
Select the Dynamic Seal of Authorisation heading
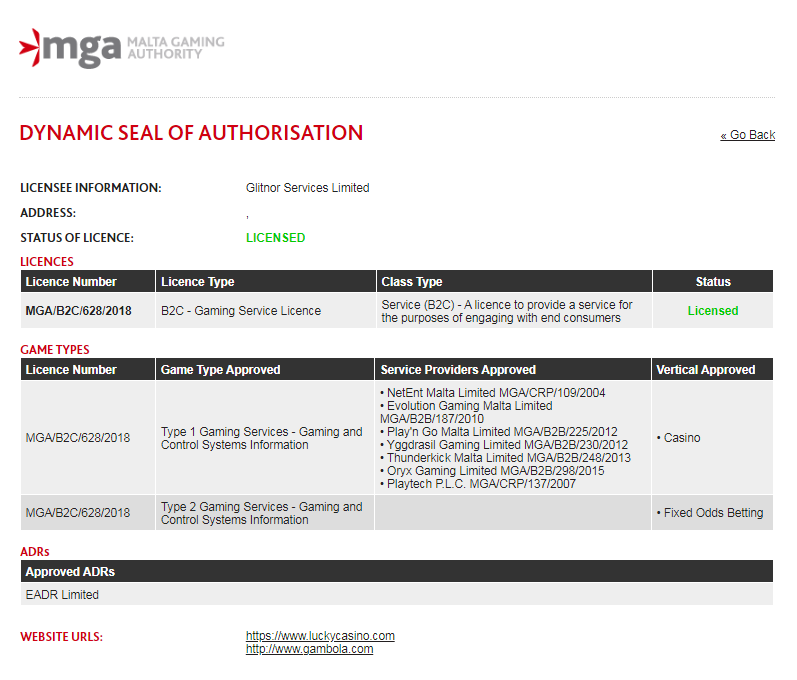click(x=191, y=133)
